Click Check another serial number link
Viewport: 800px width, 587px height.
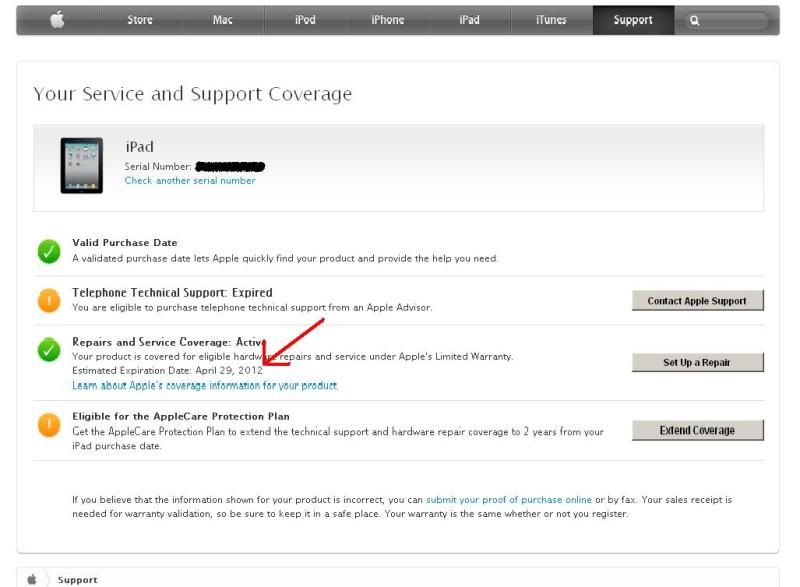click(x=190, y=181)
